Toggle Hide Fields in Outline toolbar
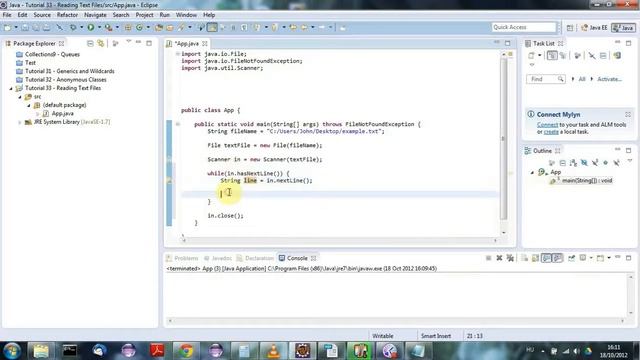This screenshot has height=360, width=640. click(584, 163)
